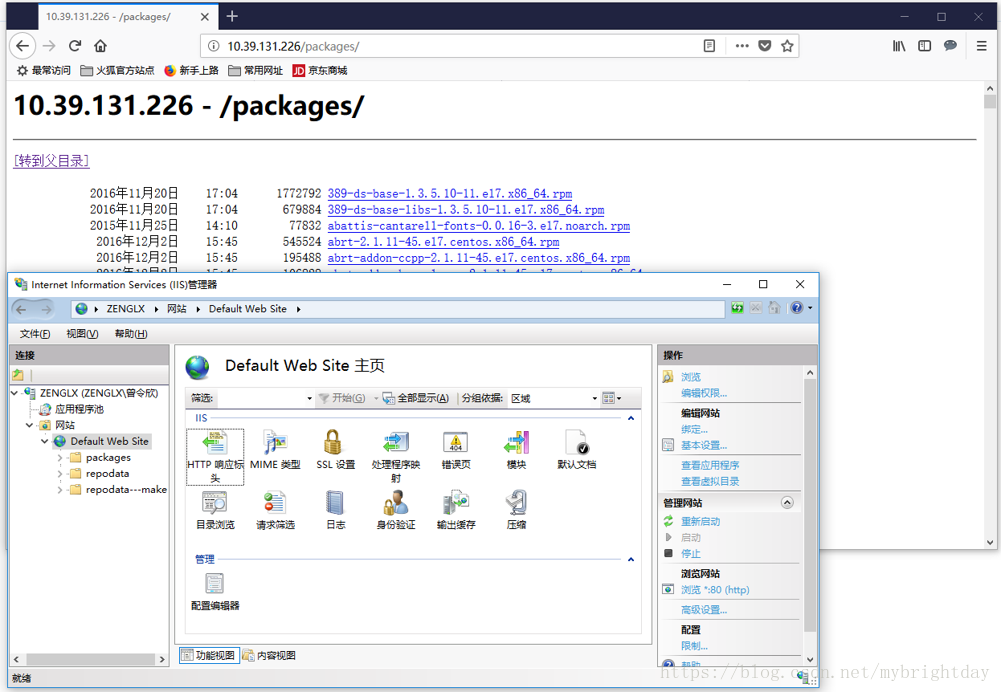Click 转到父目录 parent directory link
Viewport: 1001px width, 692px height.
point(51,161)
